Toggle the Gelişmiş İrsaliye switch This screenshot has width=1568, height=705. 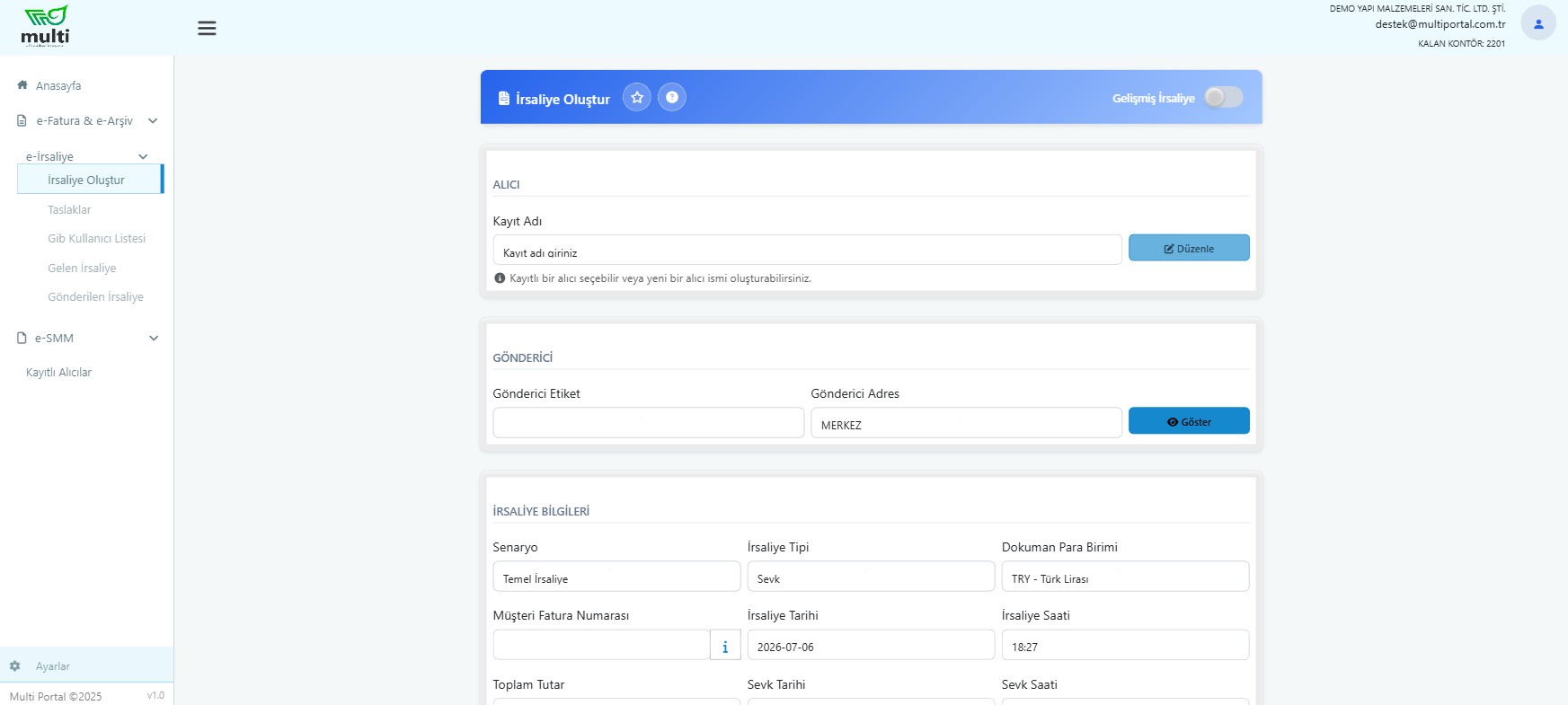pos(1224,97)
